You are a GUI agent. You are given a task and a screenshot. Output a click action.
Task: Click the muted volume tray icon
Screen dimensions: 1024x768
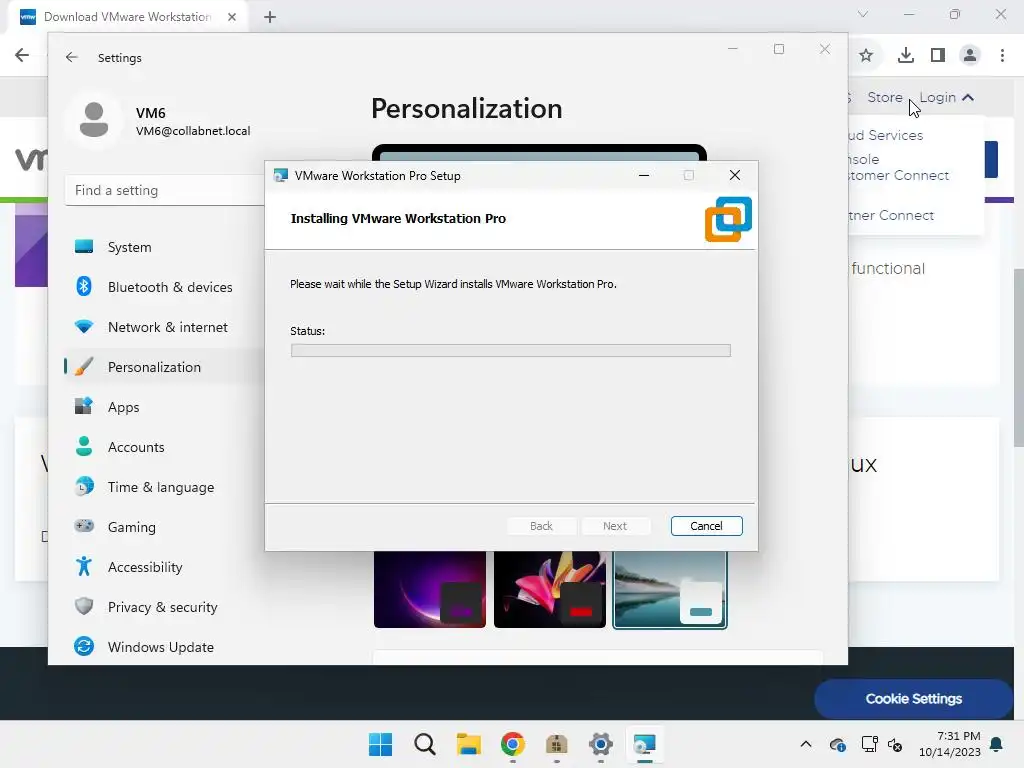point(895,744)
